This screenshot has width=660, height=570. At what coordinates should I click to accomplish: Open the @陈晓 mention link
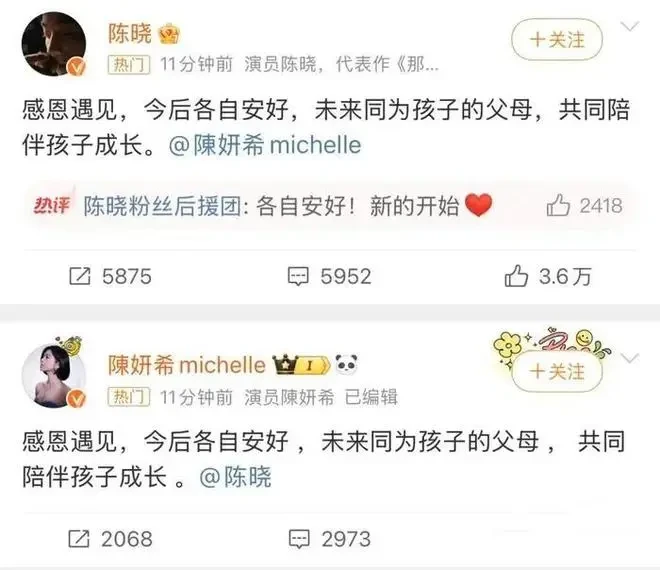click(235, 477)
